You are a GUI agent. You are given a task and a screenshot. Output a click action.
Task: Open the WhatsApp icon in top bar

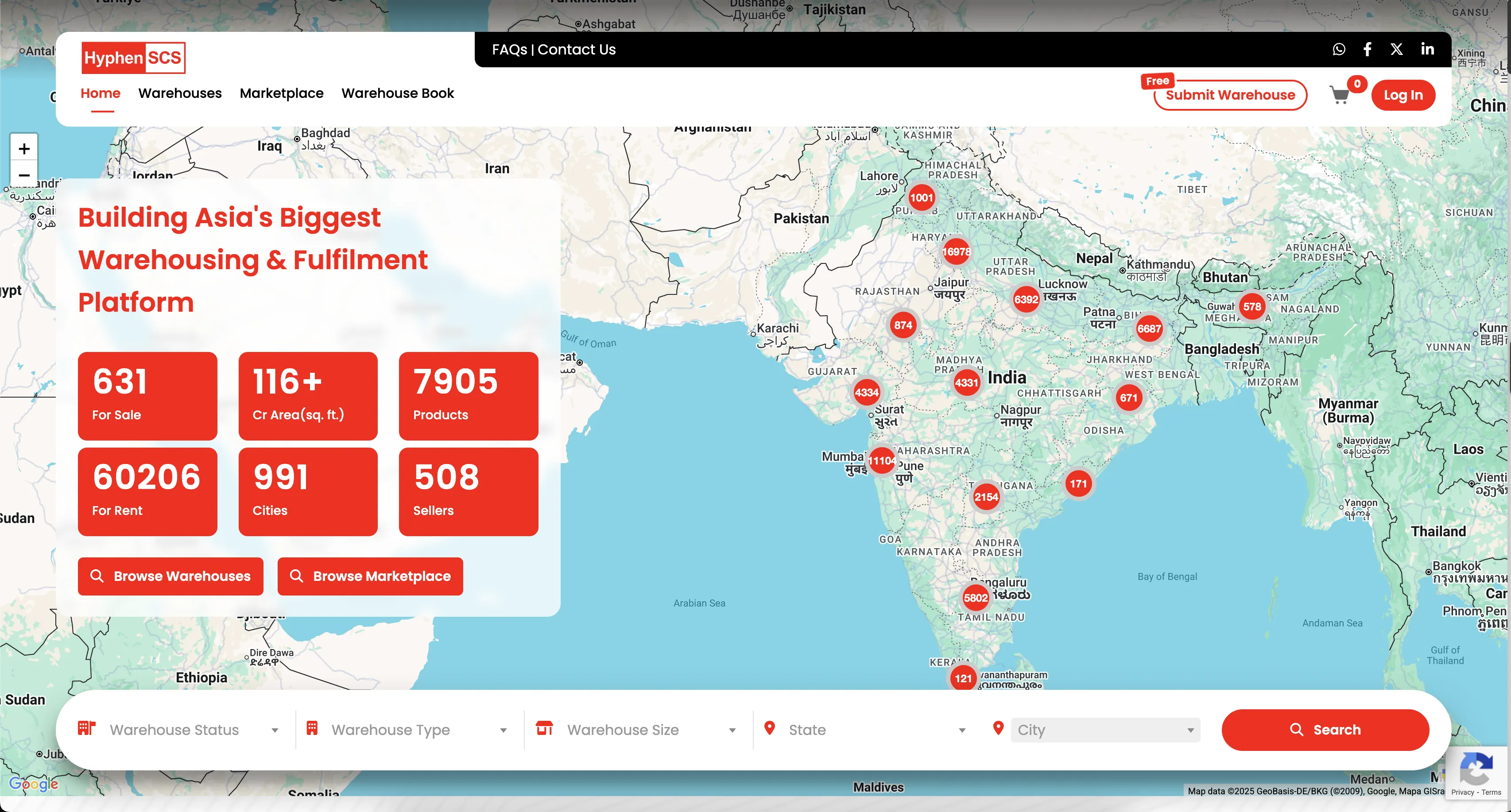1339,49
